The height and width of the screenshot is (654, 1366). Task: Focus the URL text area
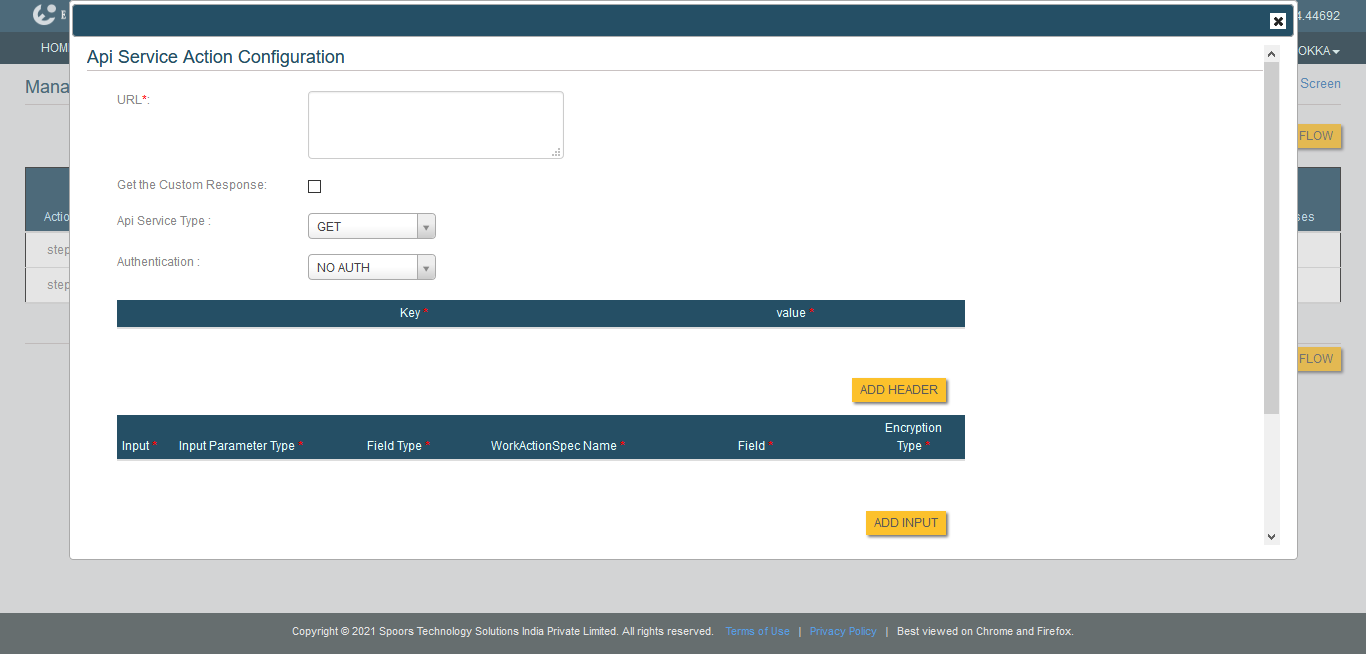coord(435,125)
